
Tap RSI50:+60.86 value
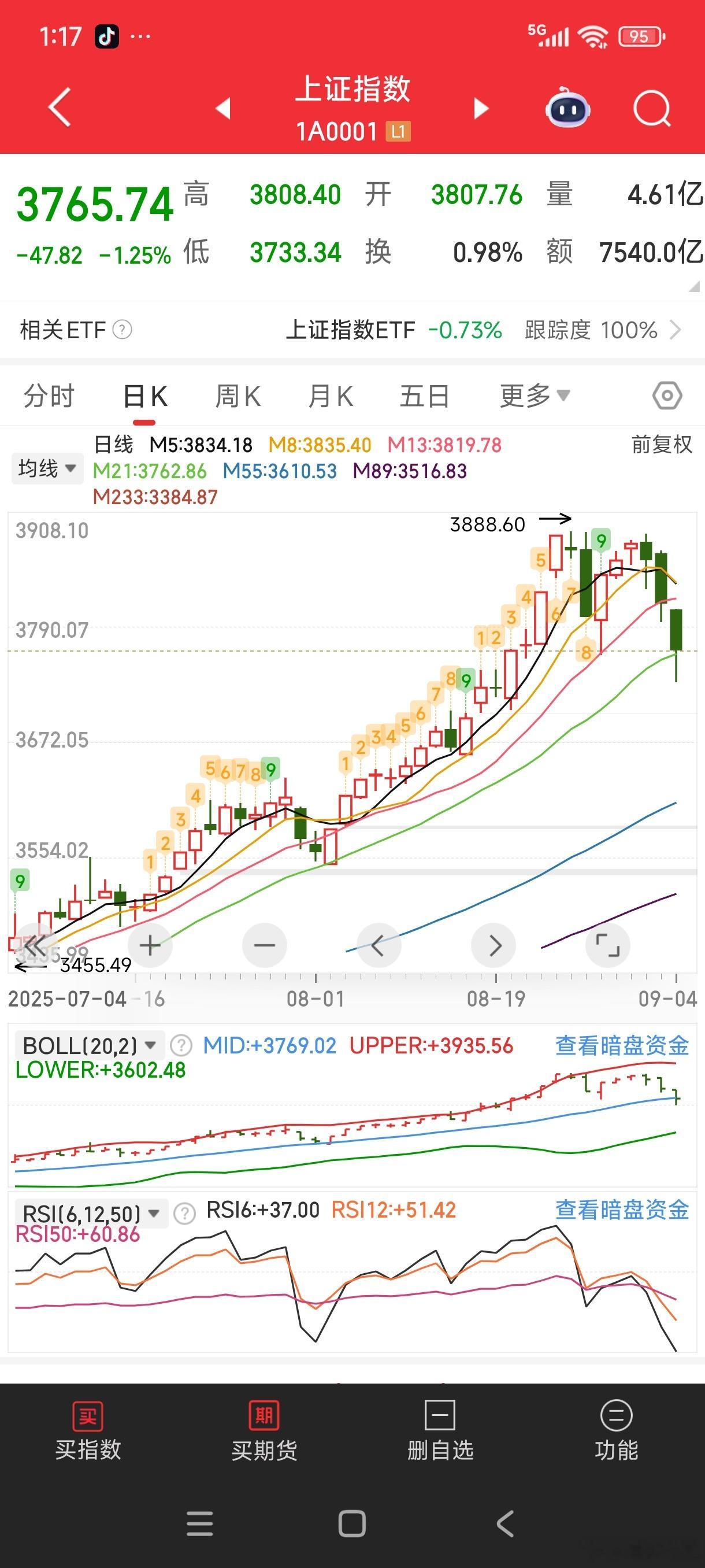[x=78, y=1234]
